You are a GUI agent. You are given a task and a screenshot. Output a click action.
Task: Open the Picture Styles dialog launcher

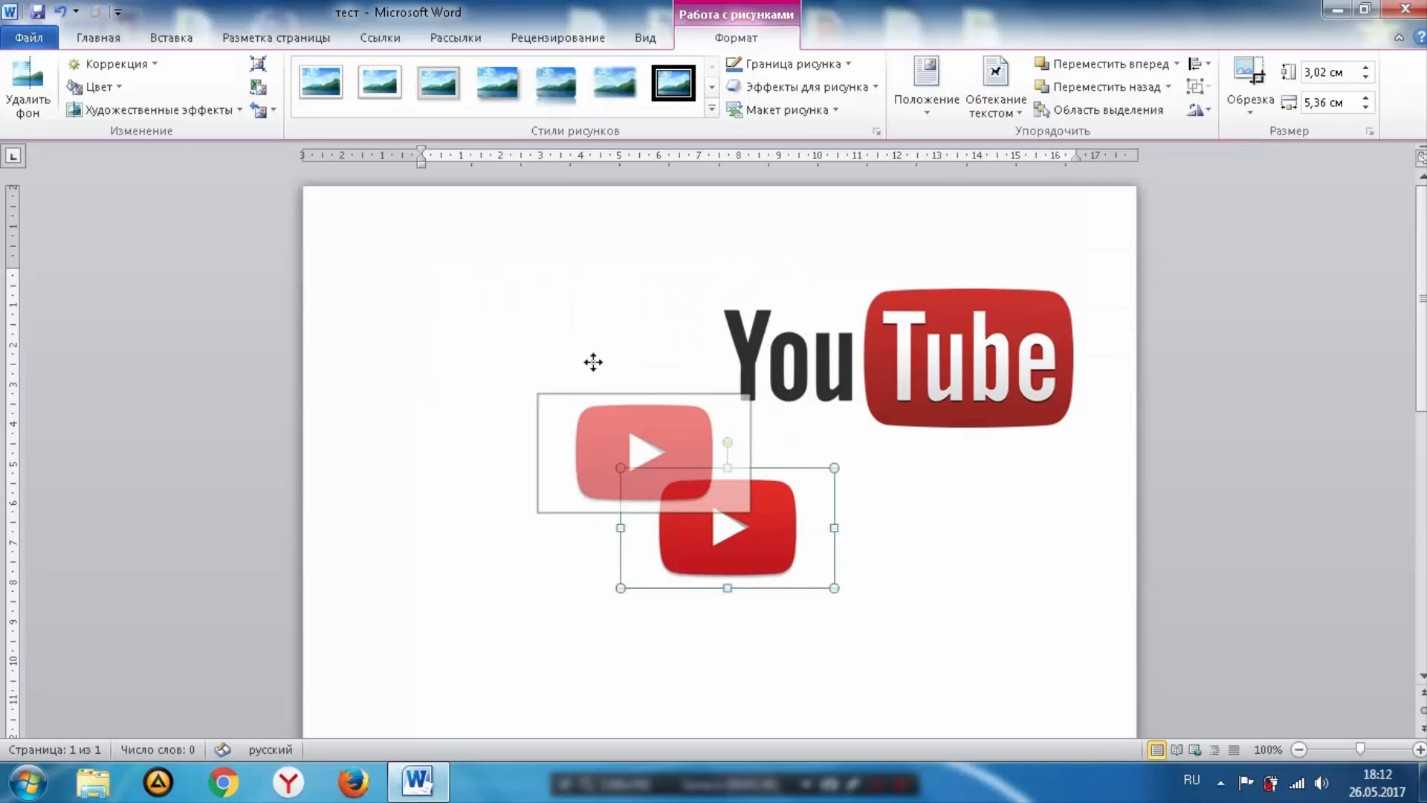(876, 132)
